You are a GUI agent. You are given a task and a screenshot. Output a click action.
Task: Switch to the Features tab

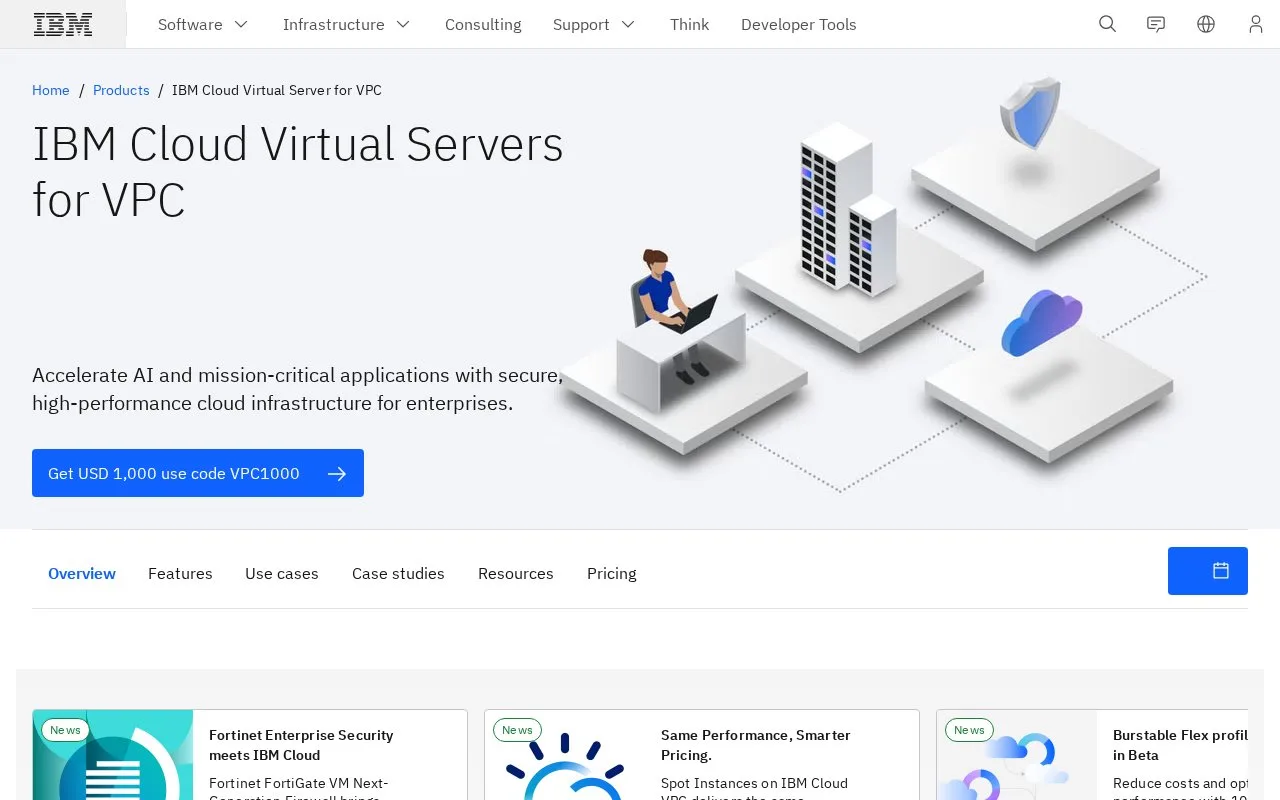click(x=180, y=573)
